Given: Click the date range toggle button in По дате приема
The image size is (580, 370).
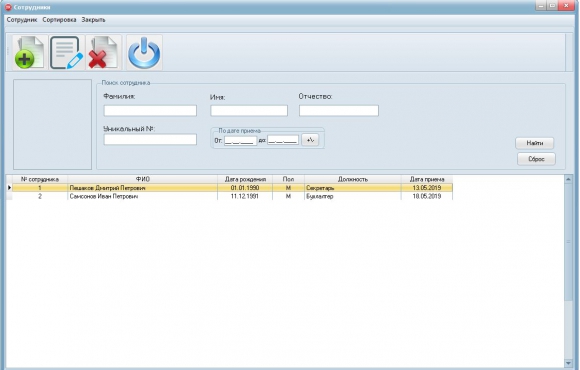Looking at the screenshot, I should click(310, 140).
